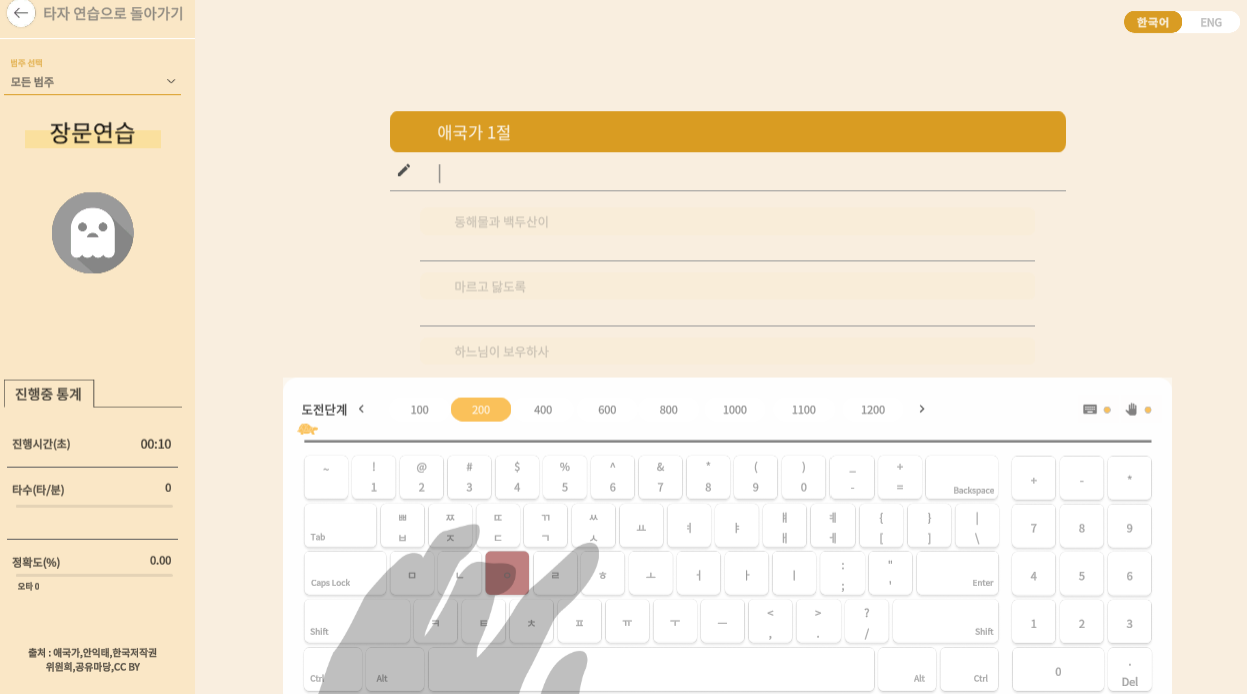Click the 오타 0 label
1247x694 pixels.
coord(28,587)
